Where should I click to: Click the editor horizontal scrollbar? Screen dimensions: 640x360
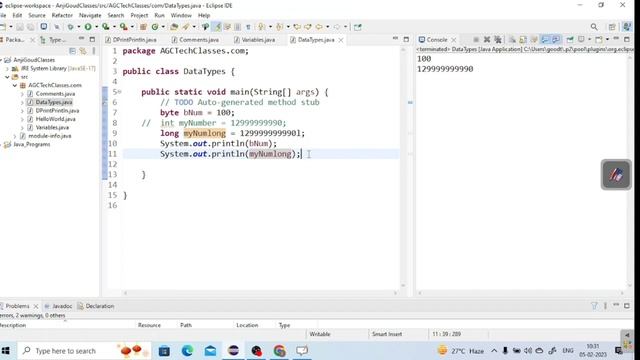[x=260, y=293]
